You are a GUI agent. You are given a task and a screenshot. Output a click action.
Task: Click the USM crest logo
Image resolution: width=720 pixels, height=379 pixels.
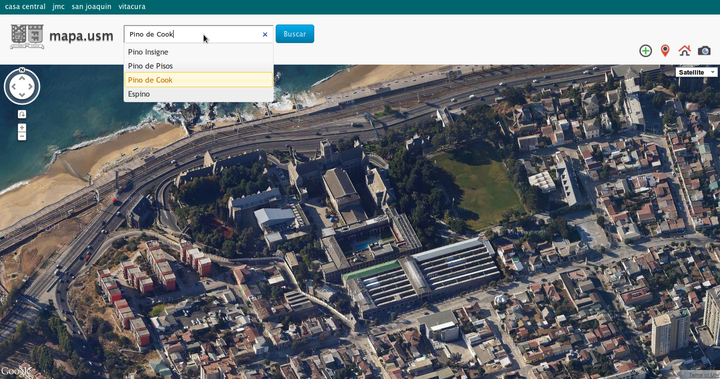point(27,36)
